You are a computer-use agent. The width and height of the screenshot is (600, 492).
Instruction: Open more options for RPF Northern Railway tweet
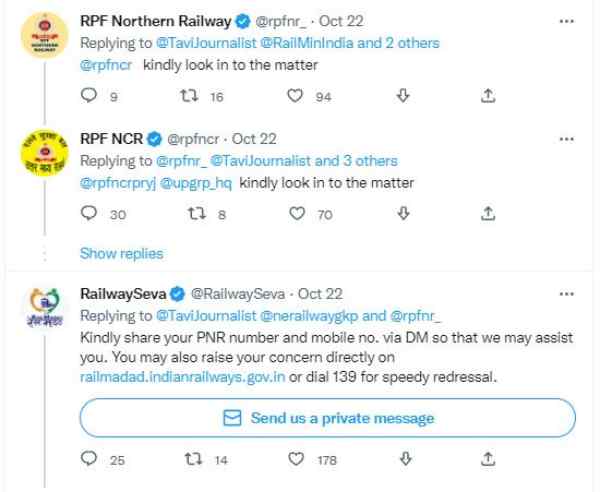(568, 18)
